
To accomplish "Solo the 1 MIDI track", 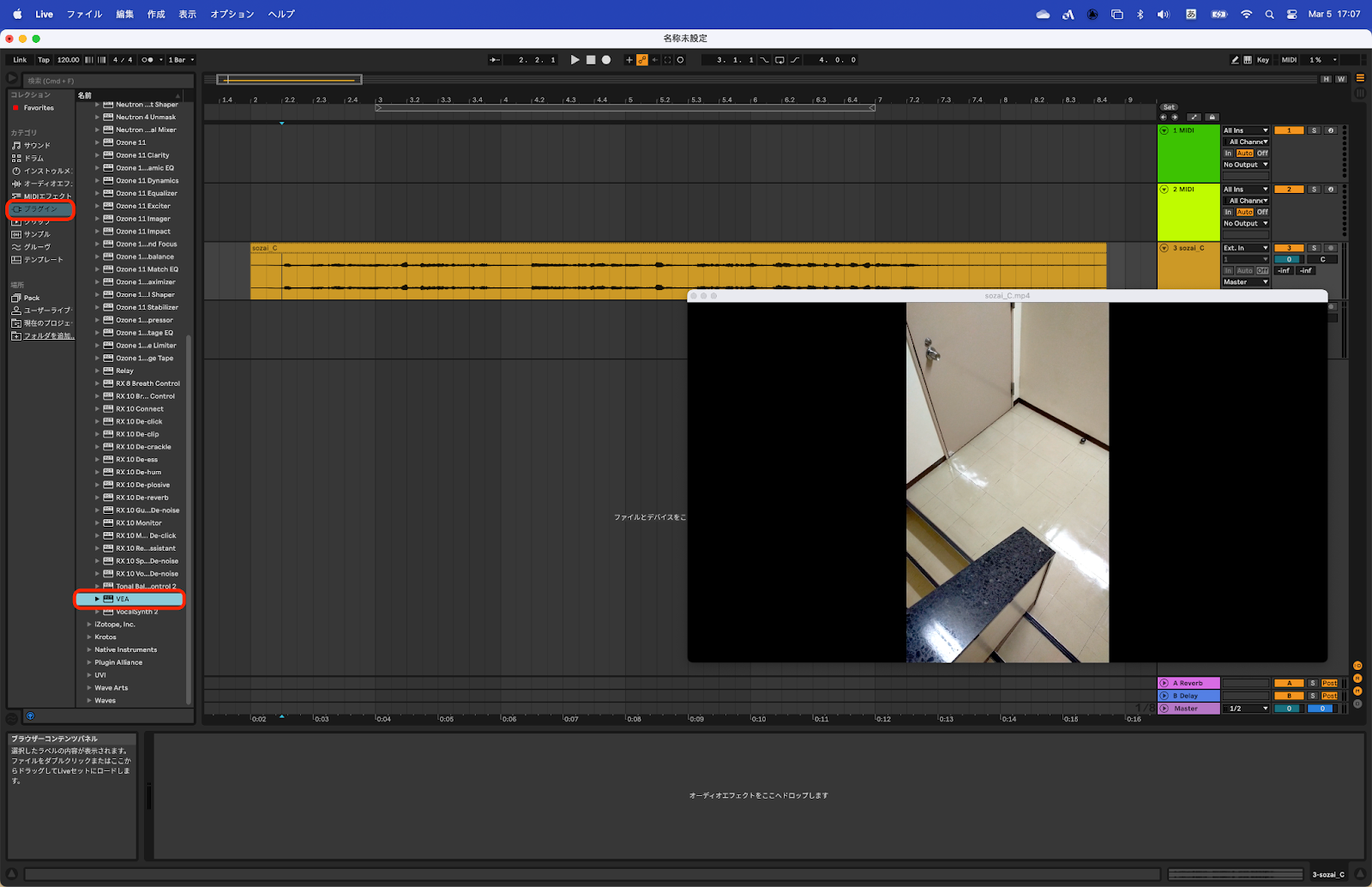I will pos(1314,130).
